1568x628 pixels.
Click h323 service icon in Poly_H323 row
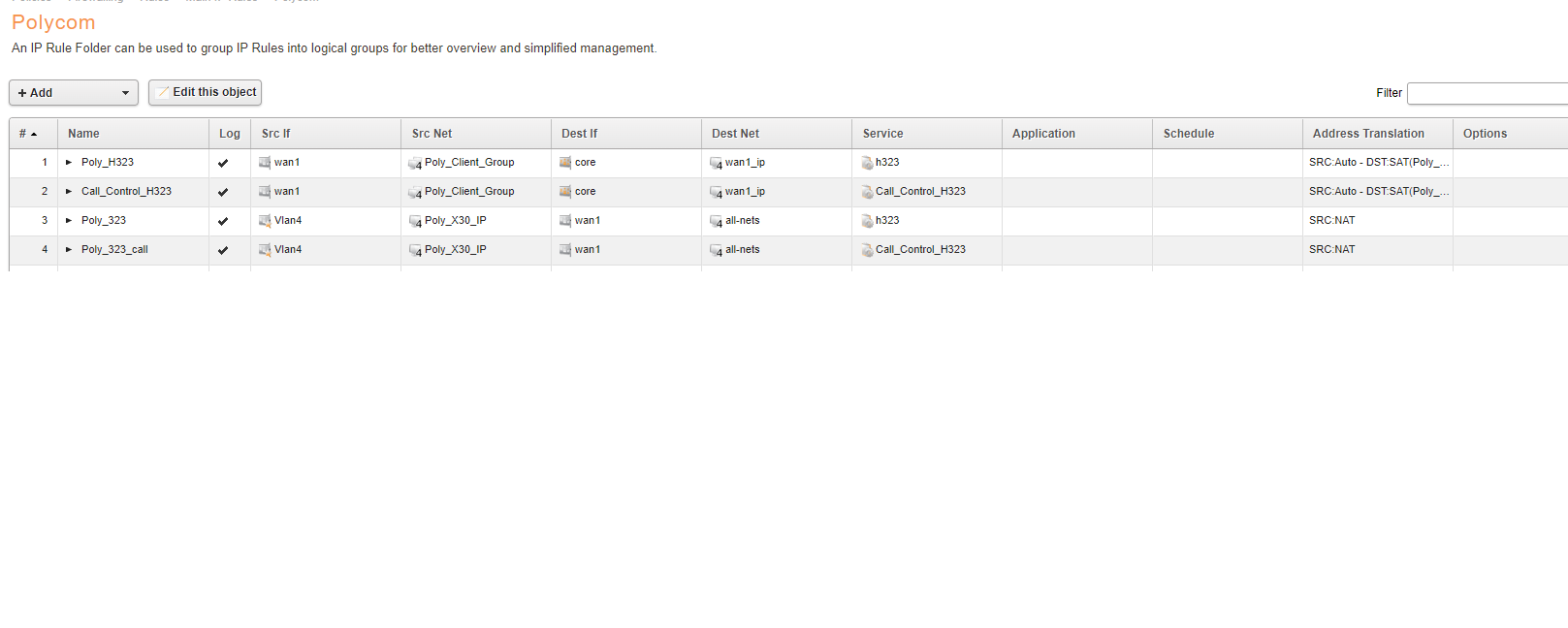[867, 163]
